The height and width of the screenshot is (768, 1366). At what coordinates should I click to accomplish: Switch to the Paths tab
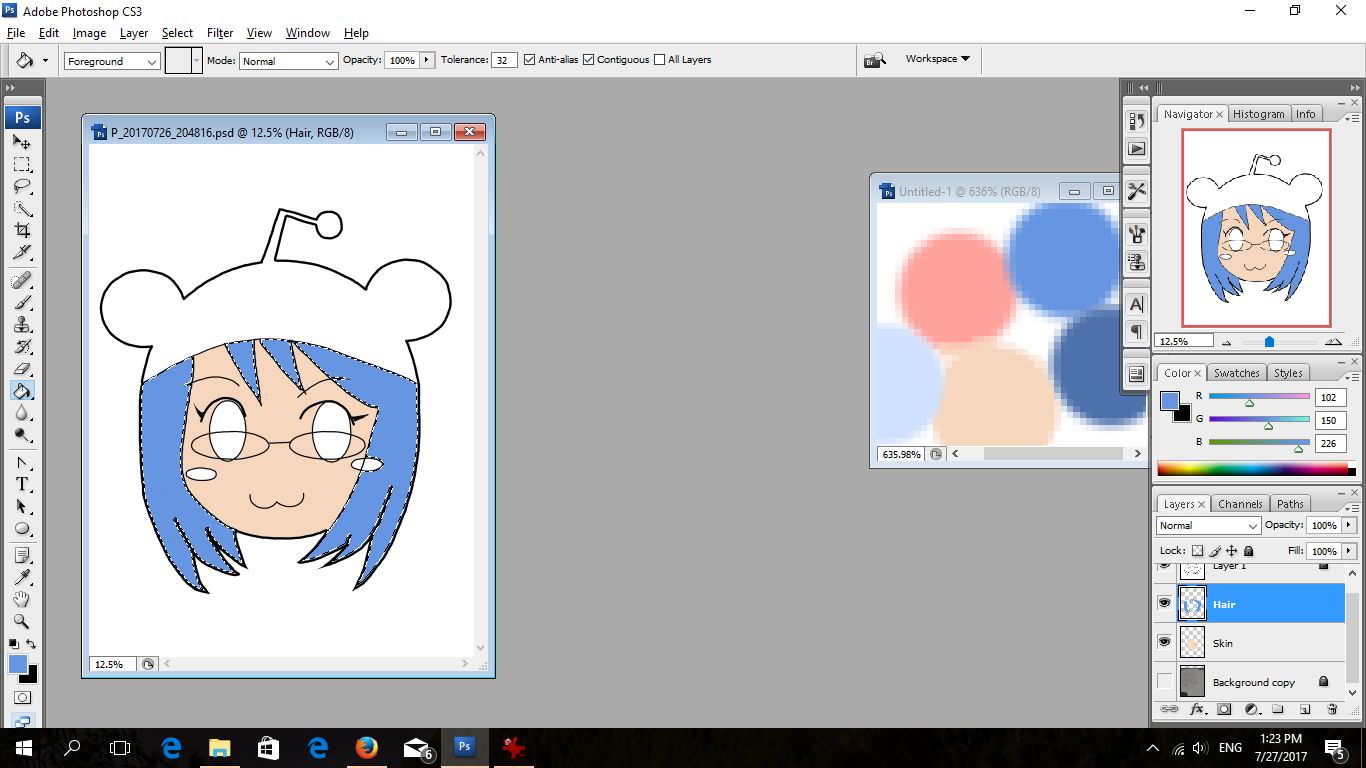1290,504
